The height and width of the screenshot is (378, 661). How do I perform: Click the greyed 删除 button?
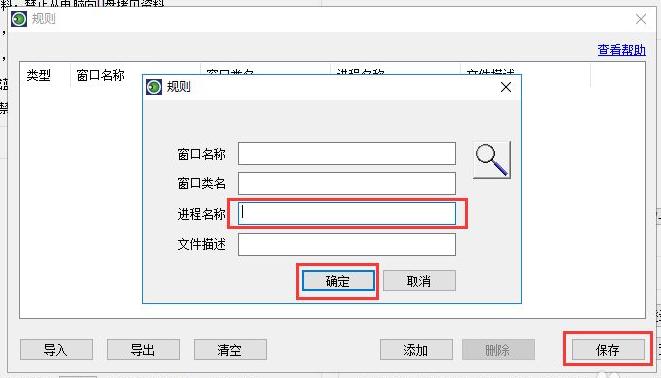coord(498,350)
